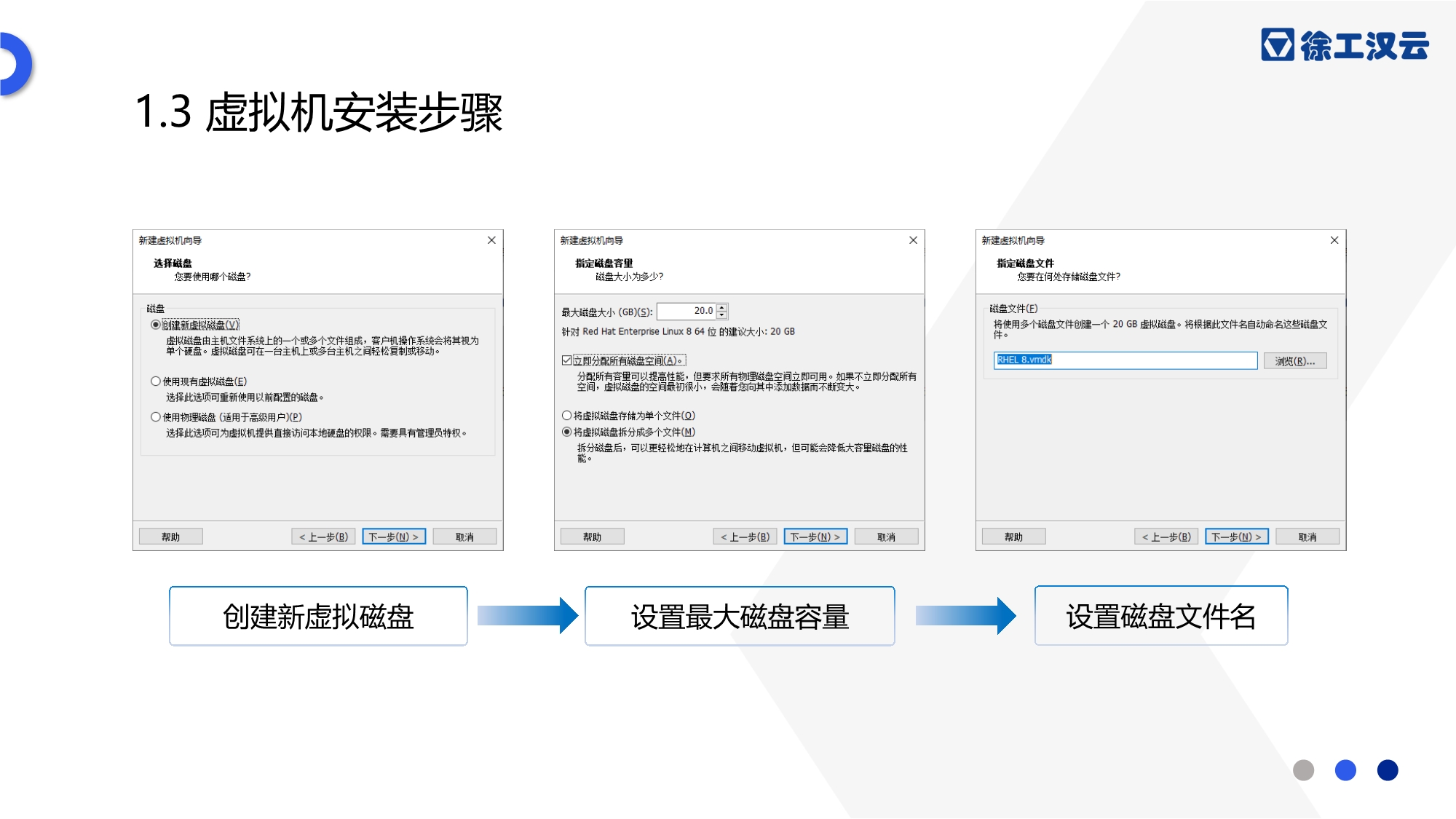The height and width of the screenshot is (819, 1456).
Task: Choose 将虚拟磁盘拆分成多个文件 option
Action: (567, 432)
